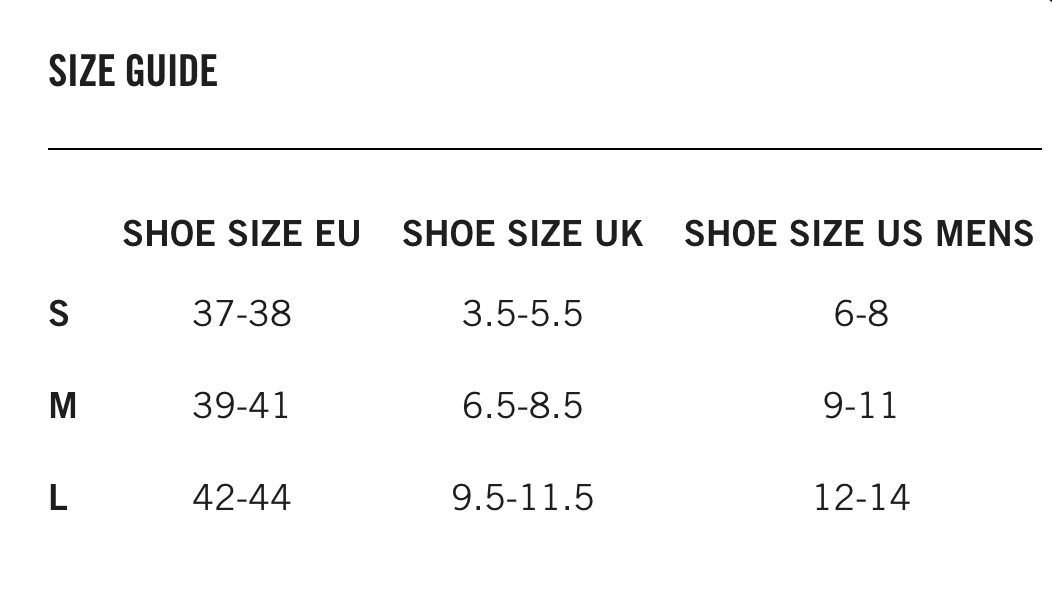
Task: Click the EU size 37-38 cell
Action: [x=242, y=314]
